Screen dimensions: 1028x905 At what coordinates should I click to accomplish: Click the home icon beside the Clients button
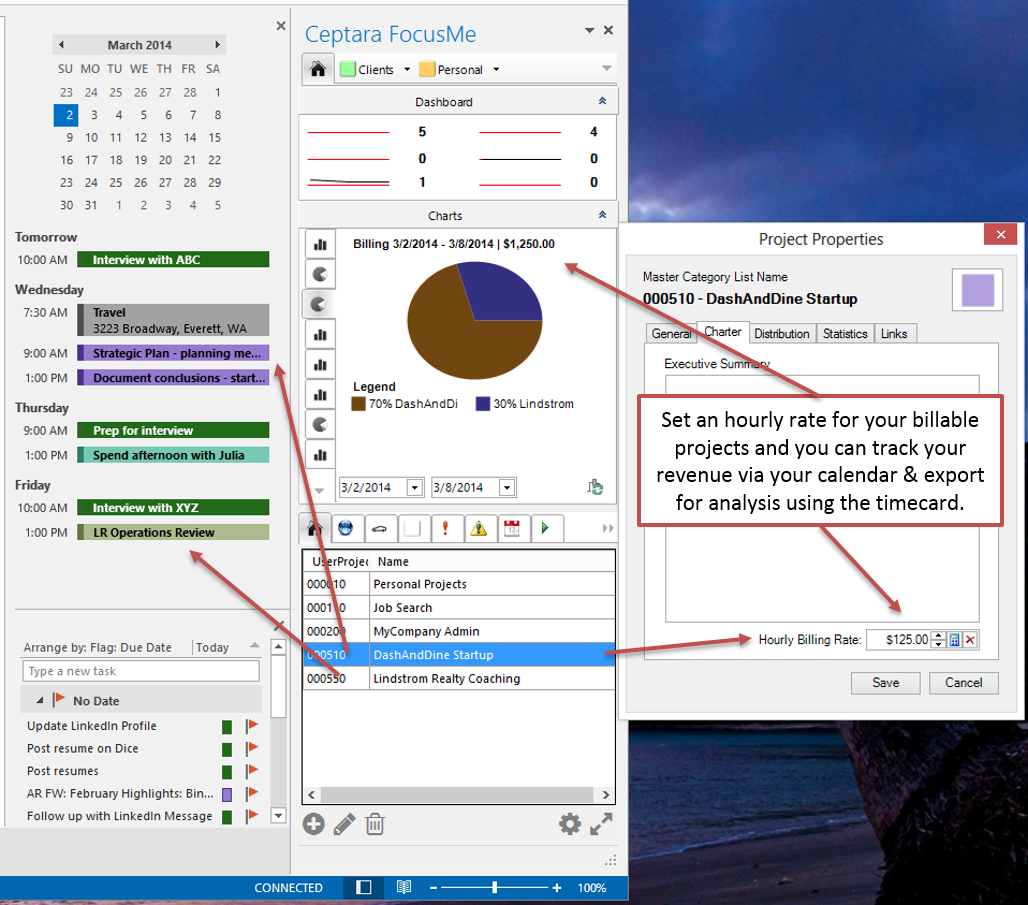pos(318,69)
